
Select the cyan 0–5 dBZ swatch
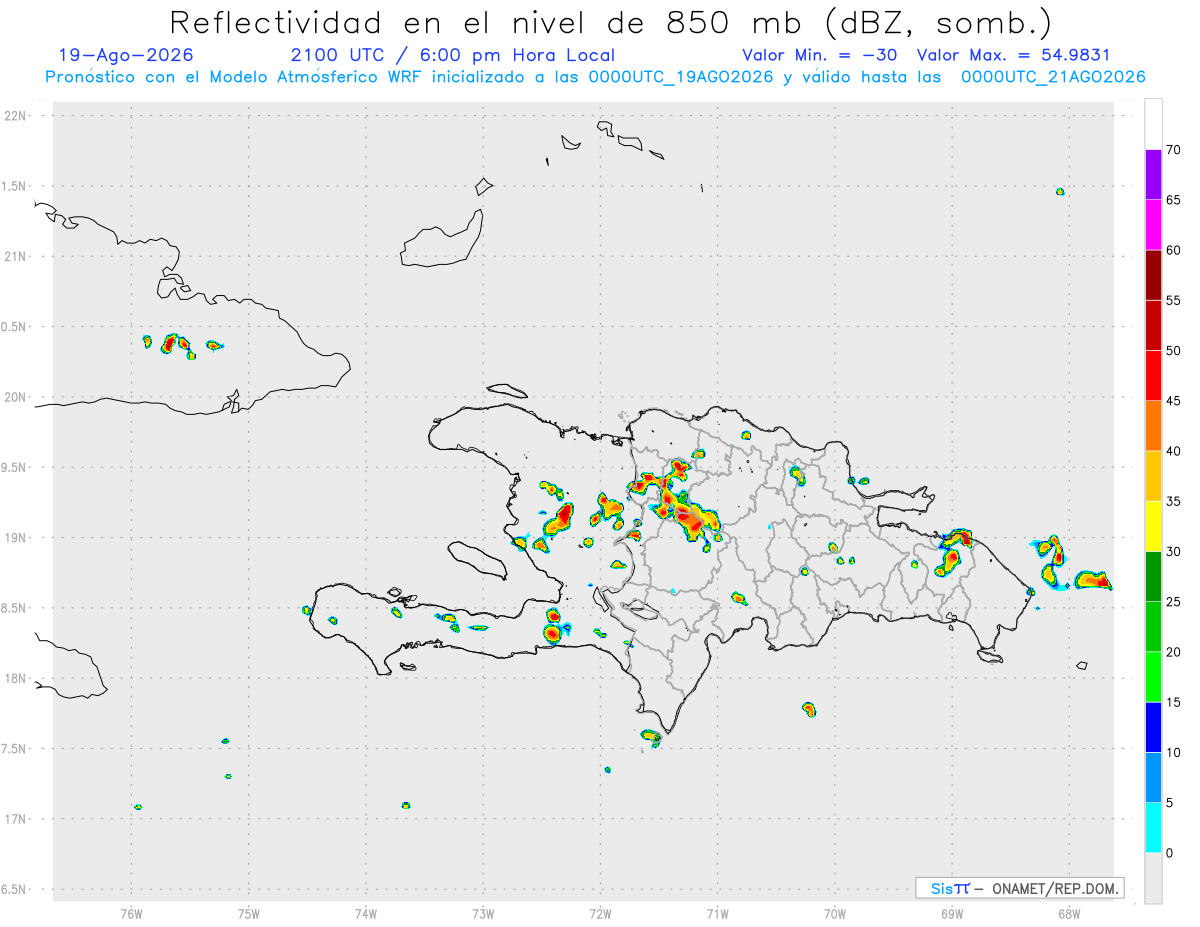(x=1153, y=828)
